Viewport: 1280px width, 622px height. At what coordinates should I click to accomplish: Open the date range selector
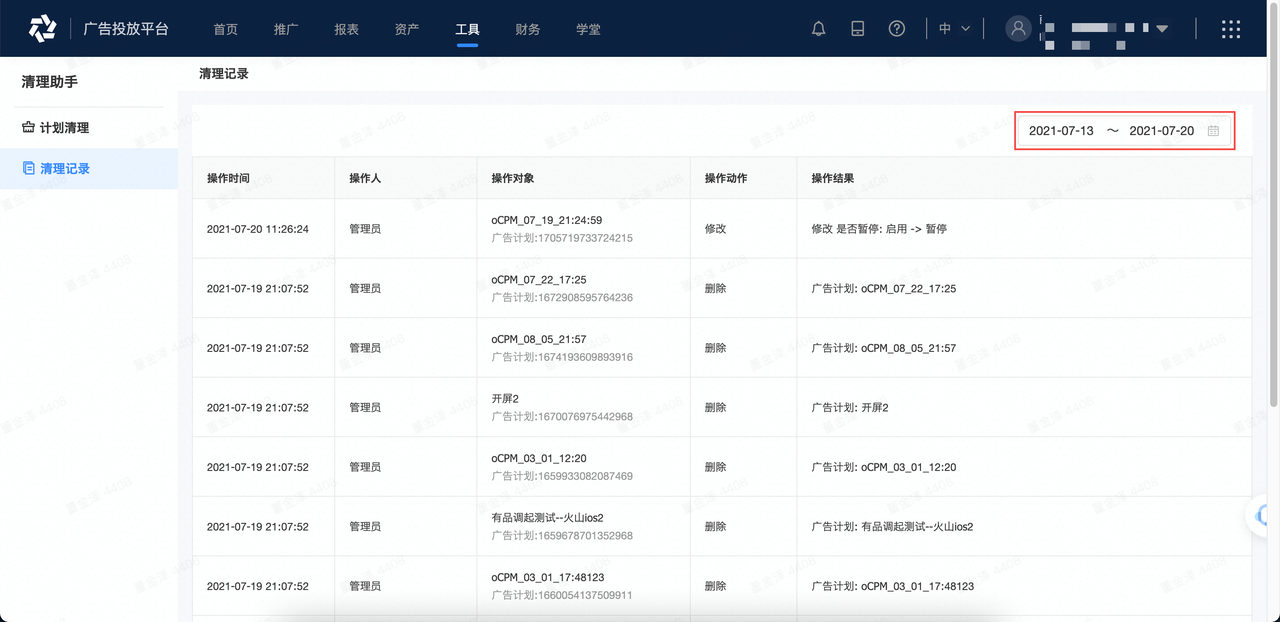[1110, 130]
